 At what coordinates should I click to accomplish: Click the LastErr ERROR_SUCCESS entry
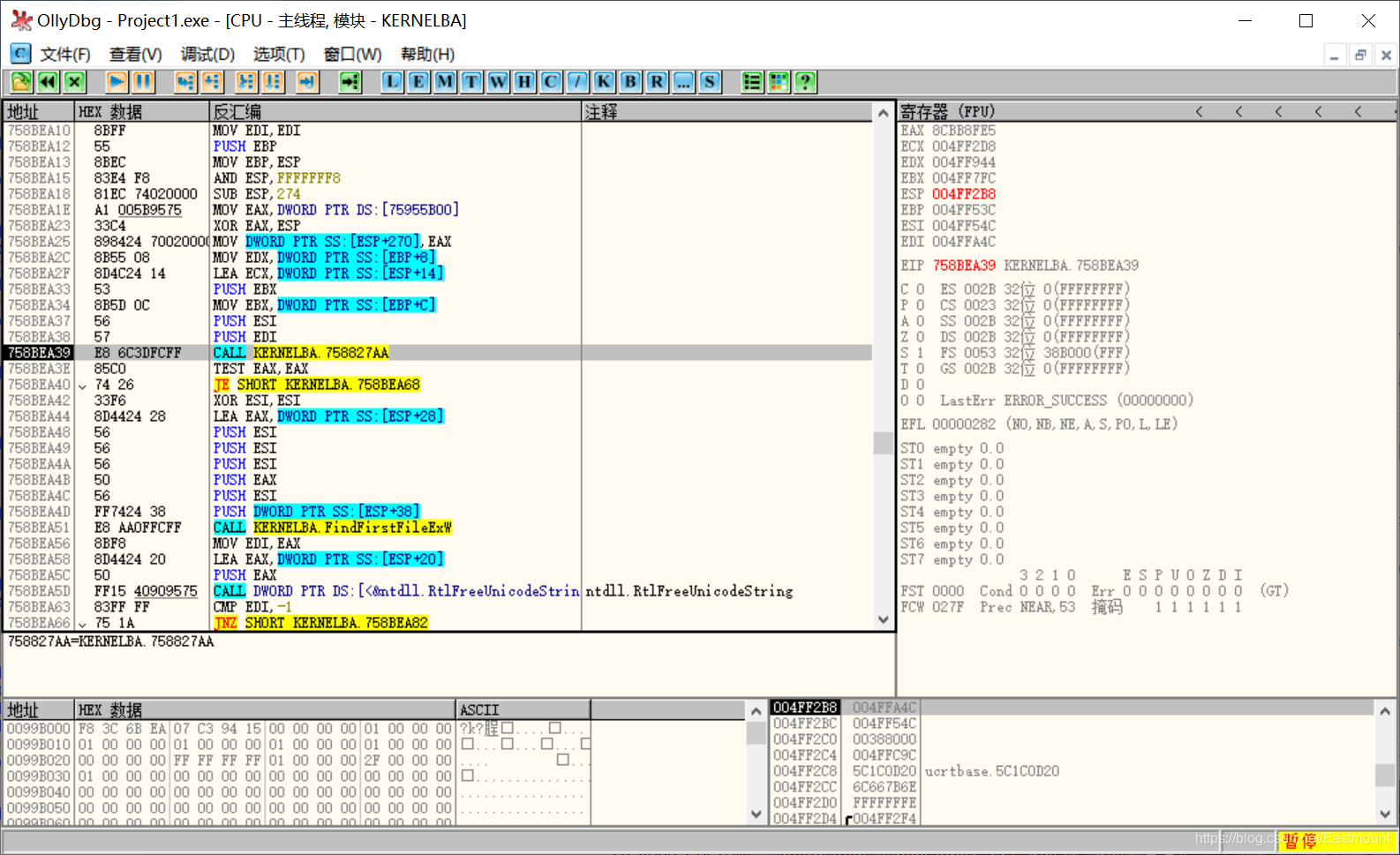(x=1066, y=401)
